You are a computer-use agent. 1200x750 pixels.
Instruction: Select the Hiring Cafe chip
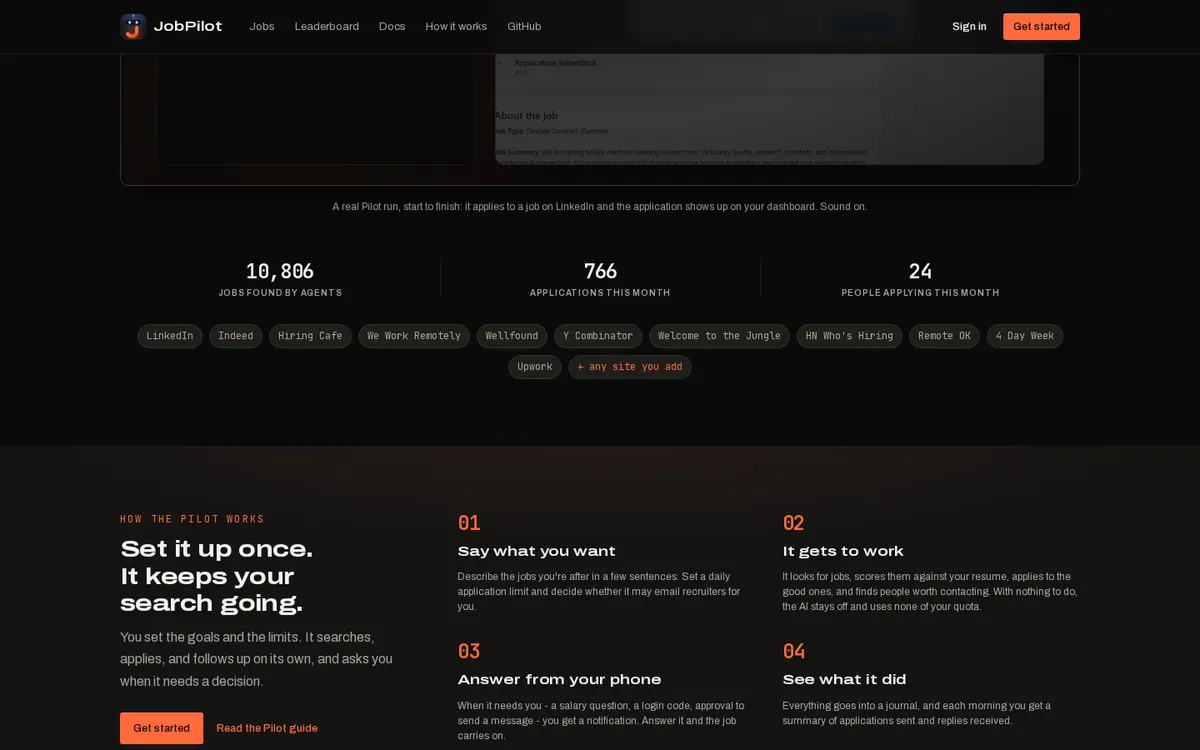[x=310, y=336]
